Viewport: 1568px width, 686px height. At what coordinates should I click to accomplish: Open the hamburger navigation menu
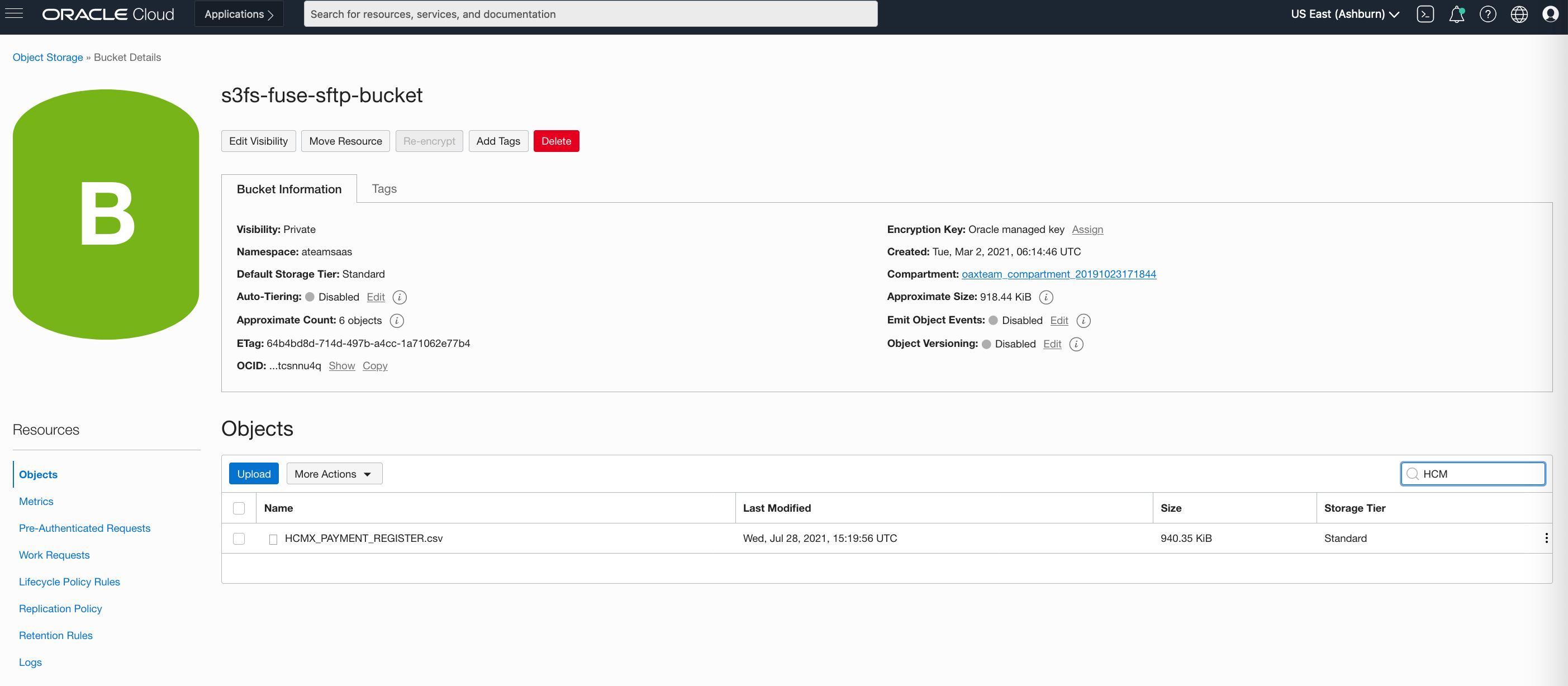coord(14,13)
